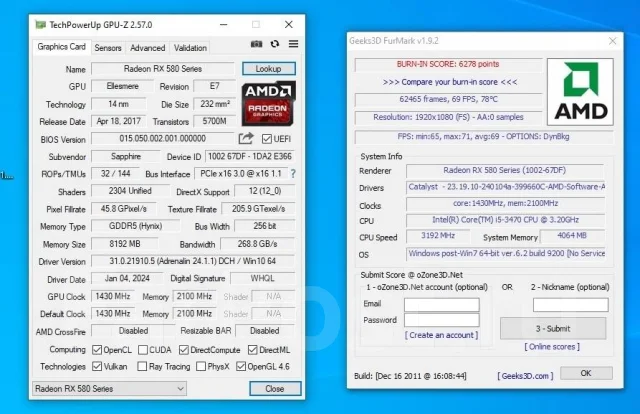The height and width of the screenshot is (414, 640).
Task: Open the Radeon RX 580 Series GPU dropdown
Action: tap(109, 389)
